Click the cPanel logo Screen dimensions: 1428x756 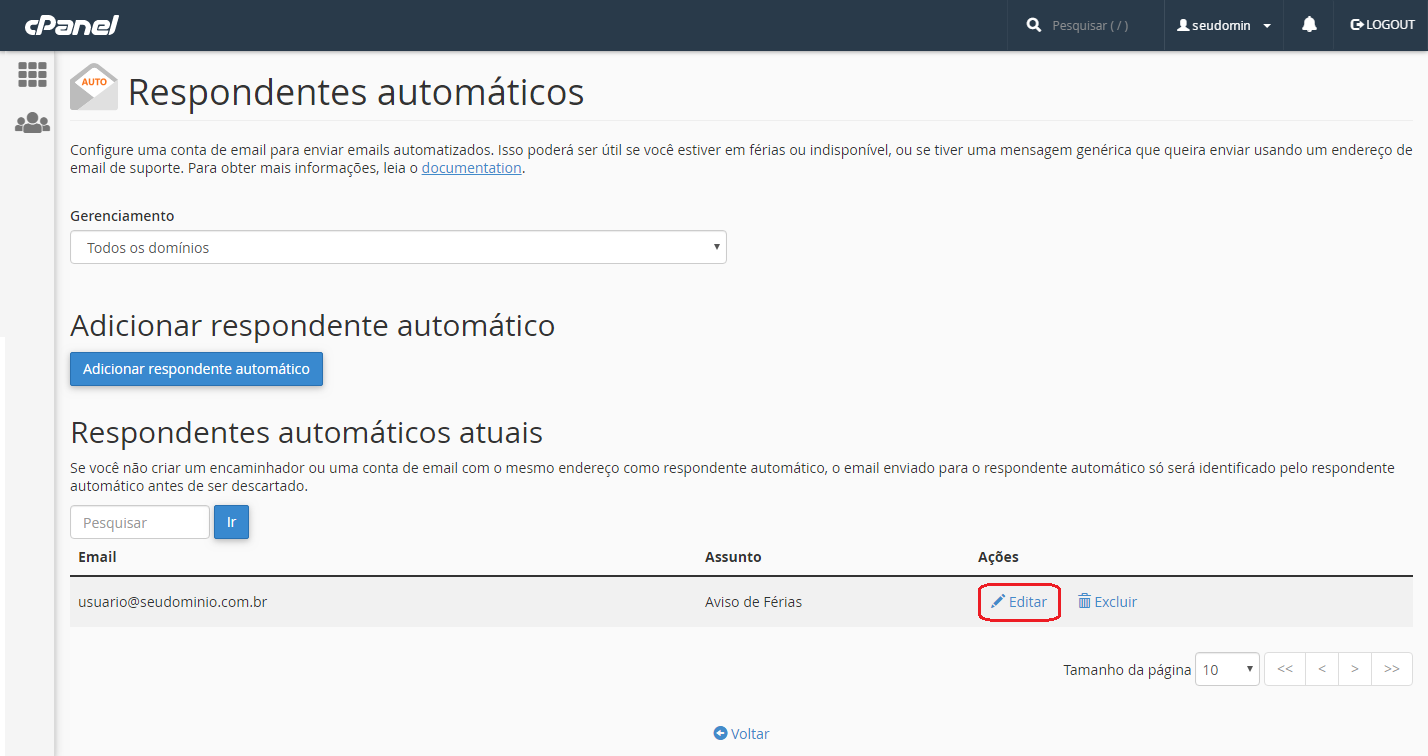tap(71, 25)
